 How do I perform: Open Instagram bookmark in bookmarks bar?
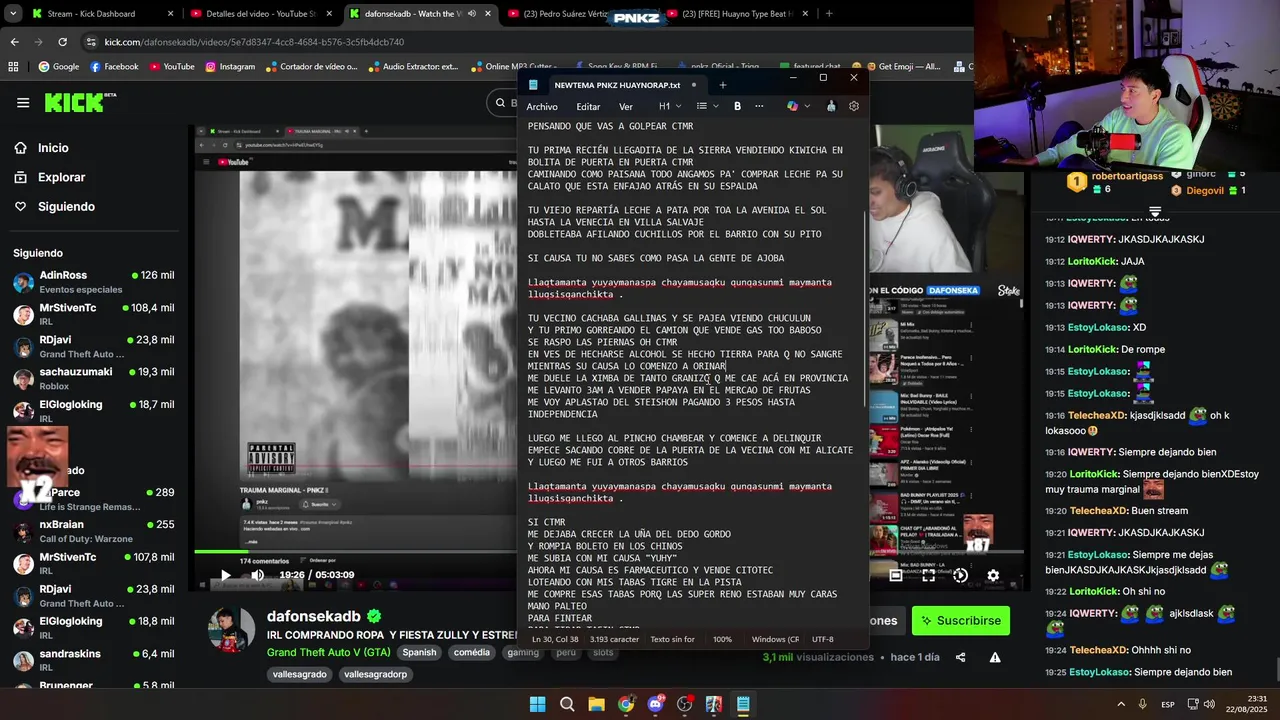(230, 66)
